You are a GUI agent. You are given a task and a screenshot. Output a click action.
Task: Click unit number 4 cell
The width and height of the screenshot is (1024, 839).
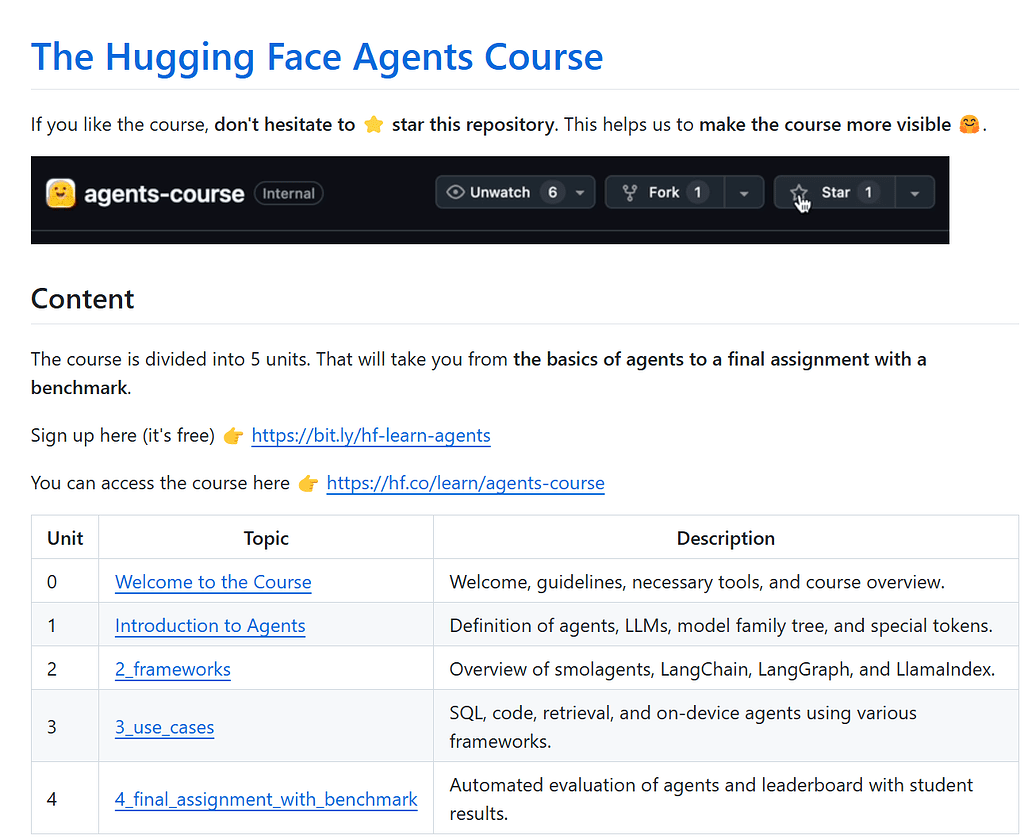tap(65, 799)
